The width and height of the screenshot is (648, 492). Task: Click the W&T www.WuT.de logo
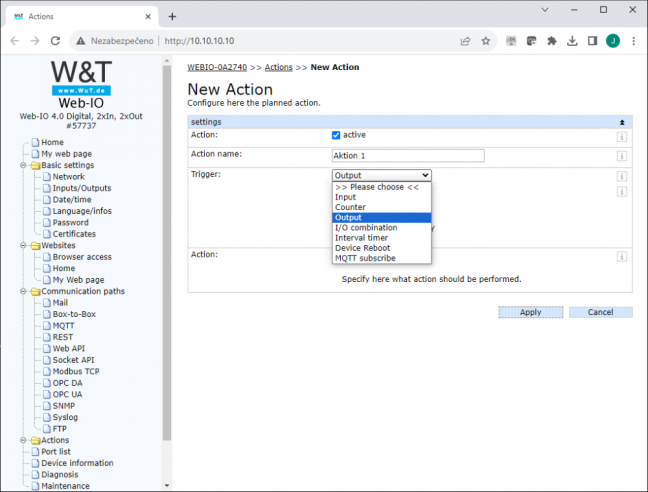click(81, 77)
